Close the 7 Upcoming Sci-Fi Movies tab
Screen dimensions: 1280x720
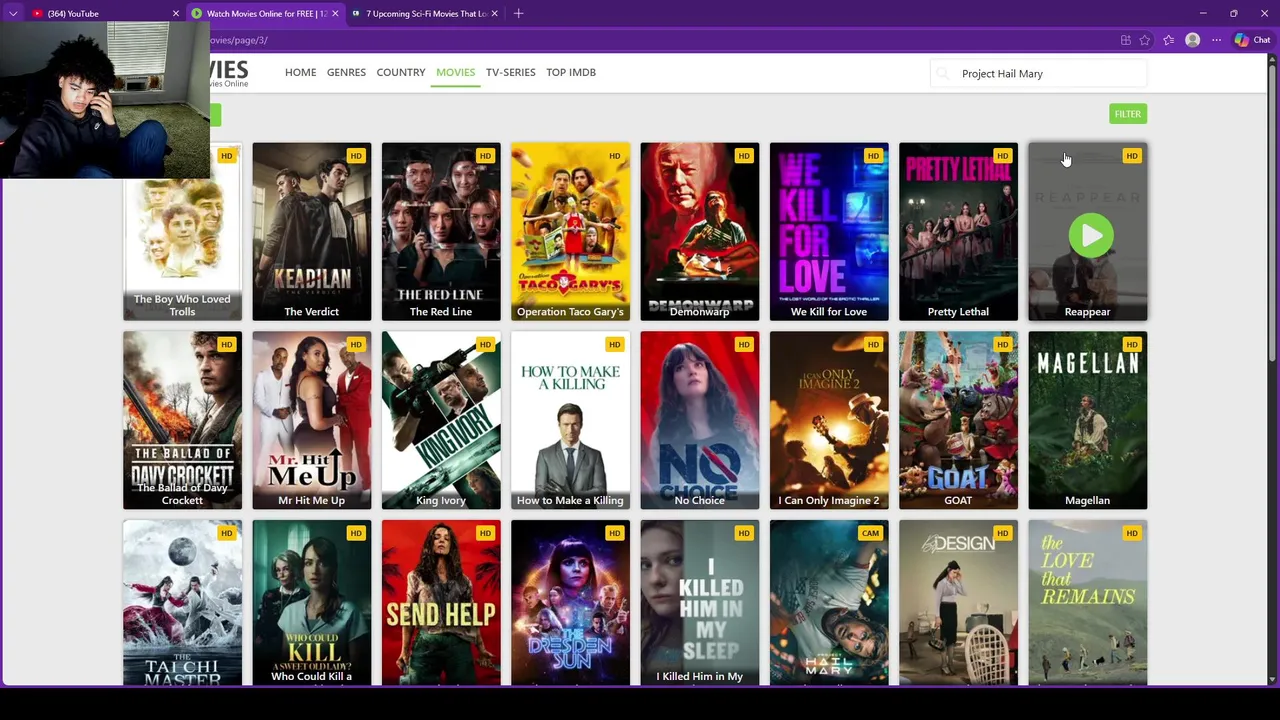(x=494, y=13)
